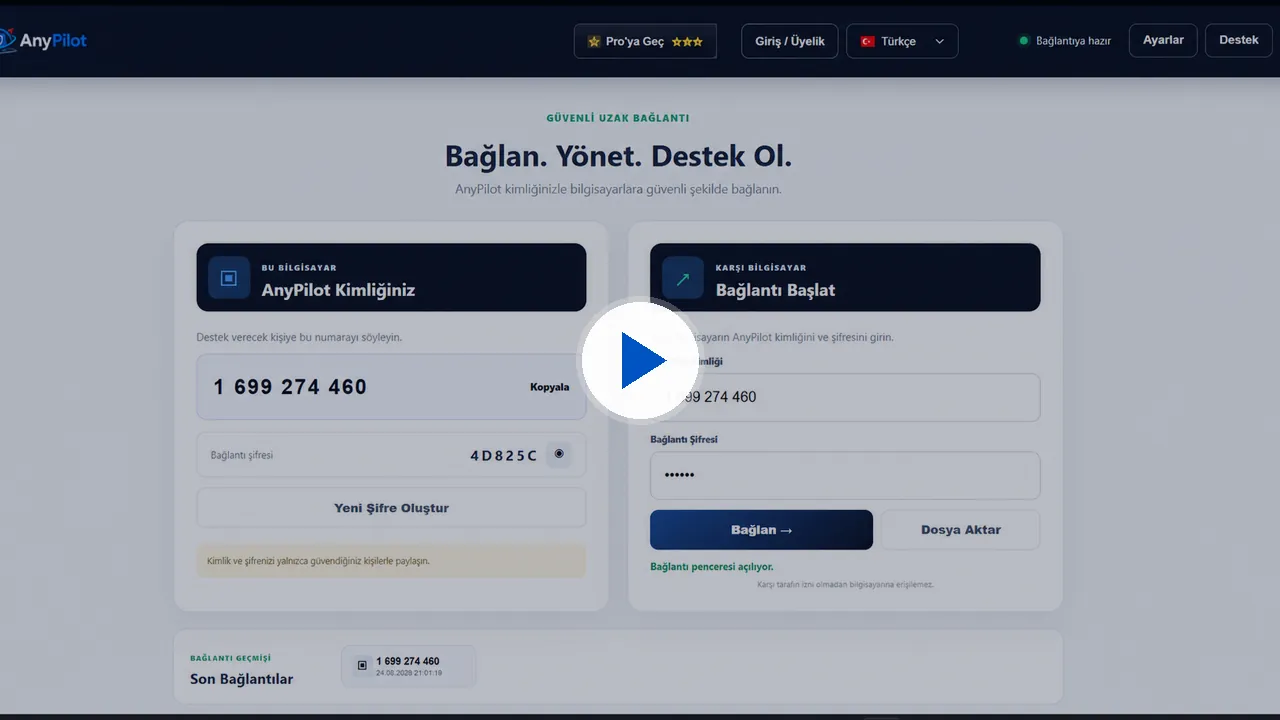Click the Turkish flag icon in the language selector
The height and width of the screenshot is (720, 1280).
tap(867, 41)
